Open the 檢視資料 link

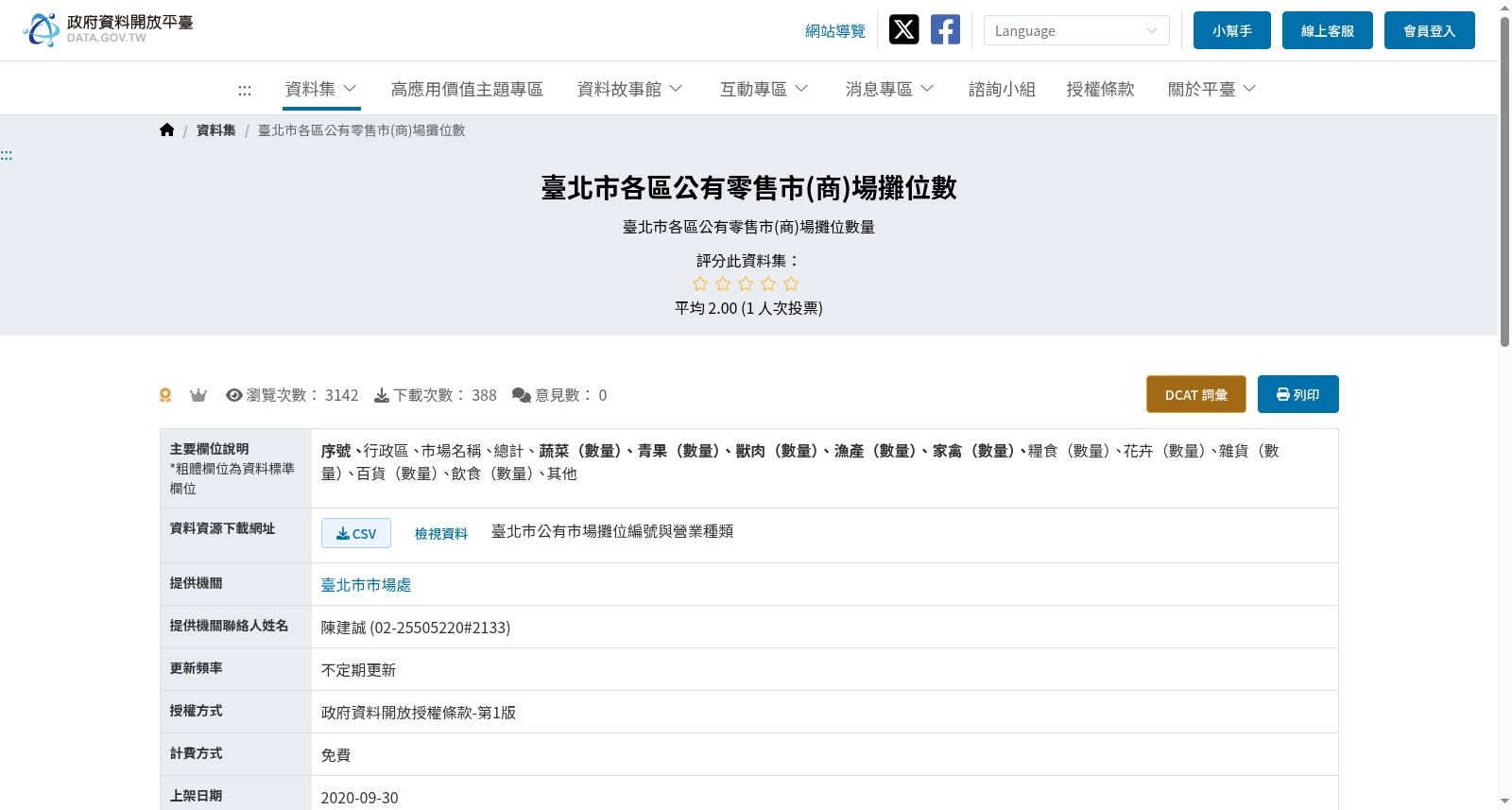point(441,534)
